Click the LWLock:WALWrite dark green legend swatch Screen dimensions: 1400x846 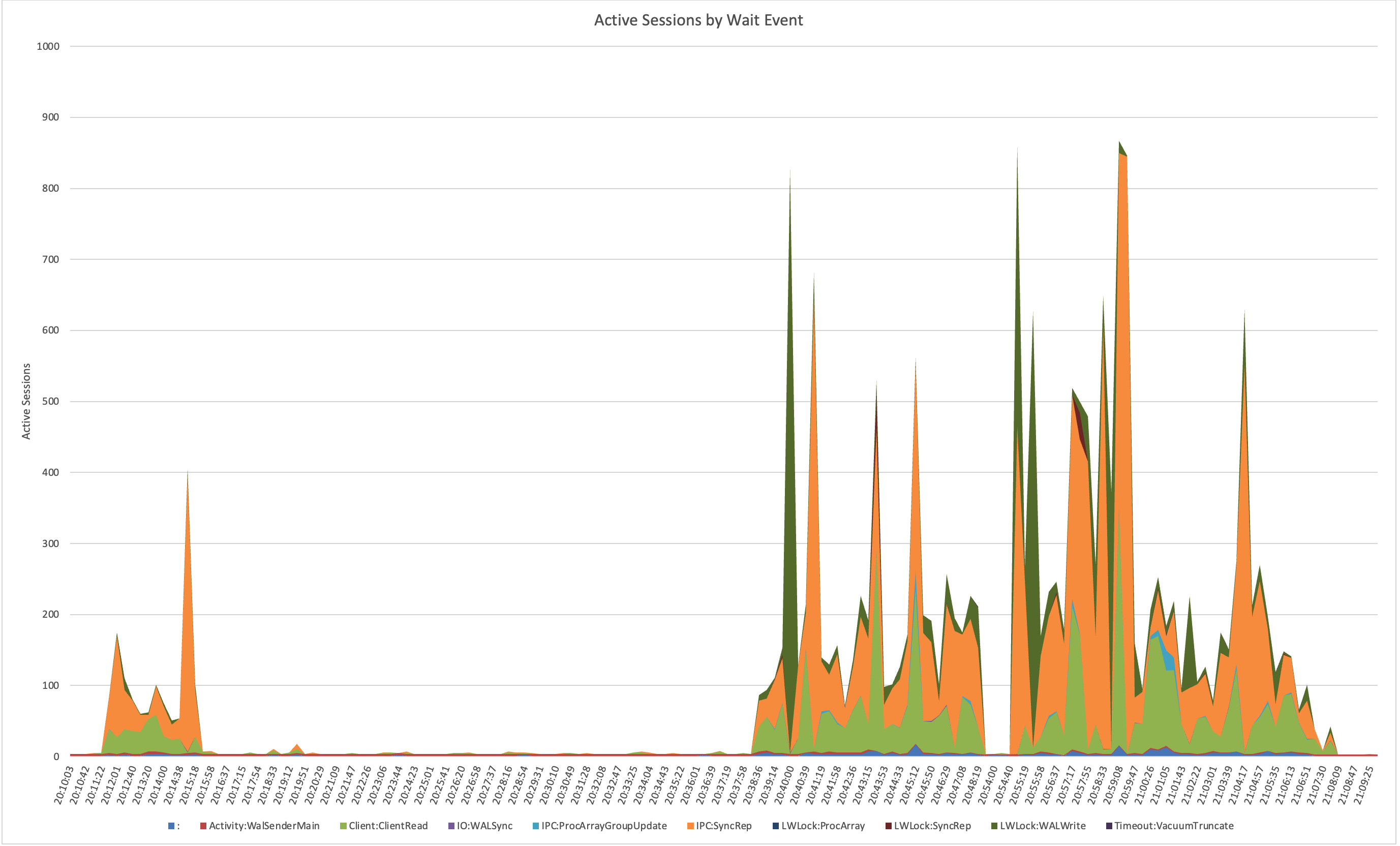994,826
